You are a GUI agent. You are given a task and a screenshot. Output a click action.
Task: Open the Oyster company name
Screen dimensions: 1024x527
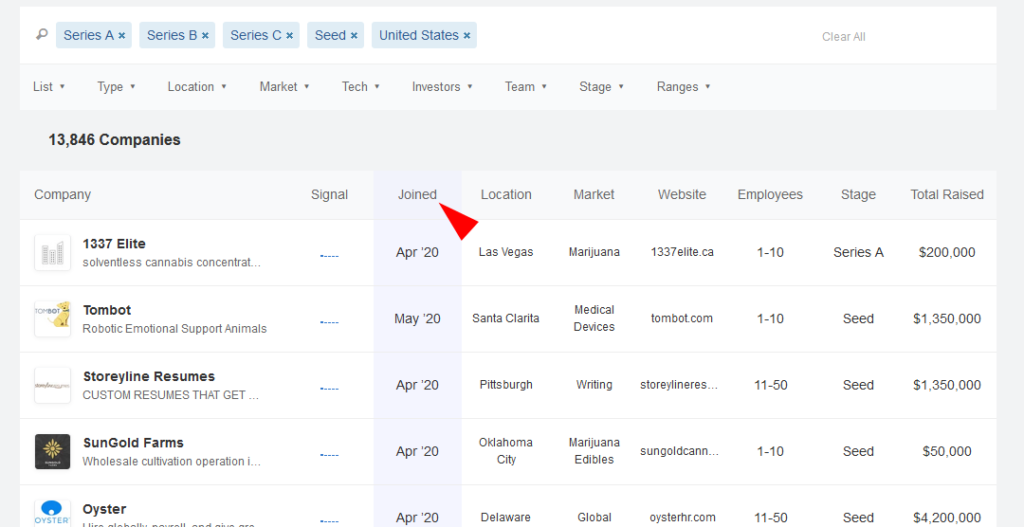click(104, 509)
